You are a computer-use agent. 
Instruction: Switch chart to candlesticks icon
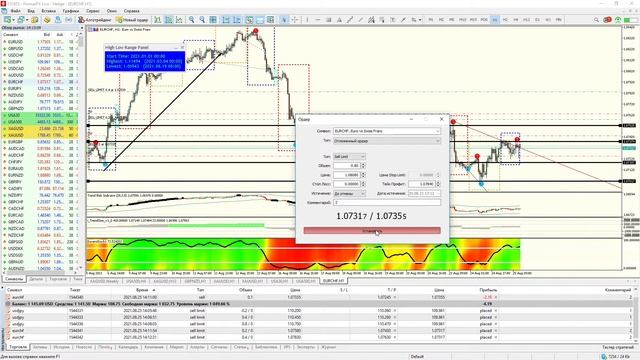168,20
